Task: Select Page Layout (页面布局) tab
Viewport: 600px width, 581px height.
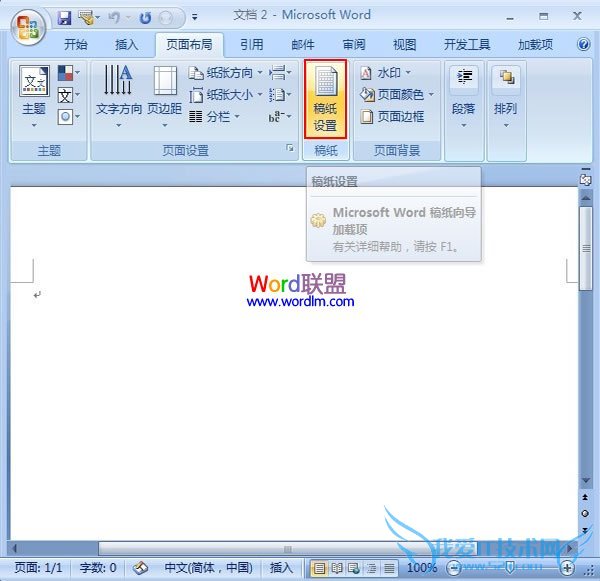Action: [189, 44]
